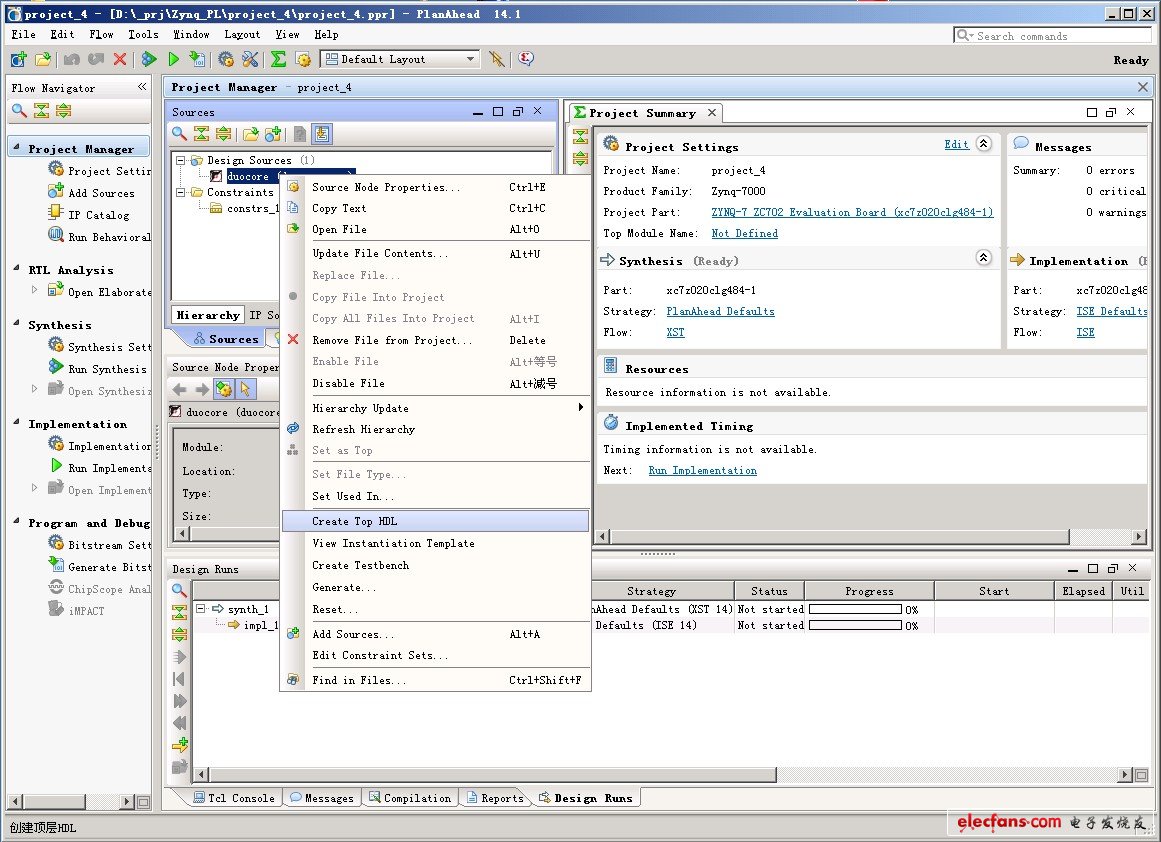Click the search icon in Flow Navigator
1161x842 pixels.
coord(19,110)
